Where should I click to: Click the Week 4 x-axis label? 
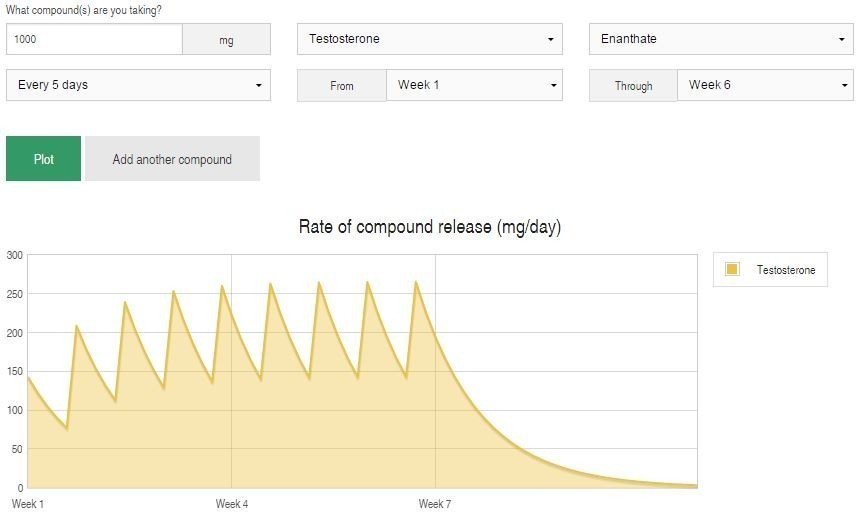point(232,504)
